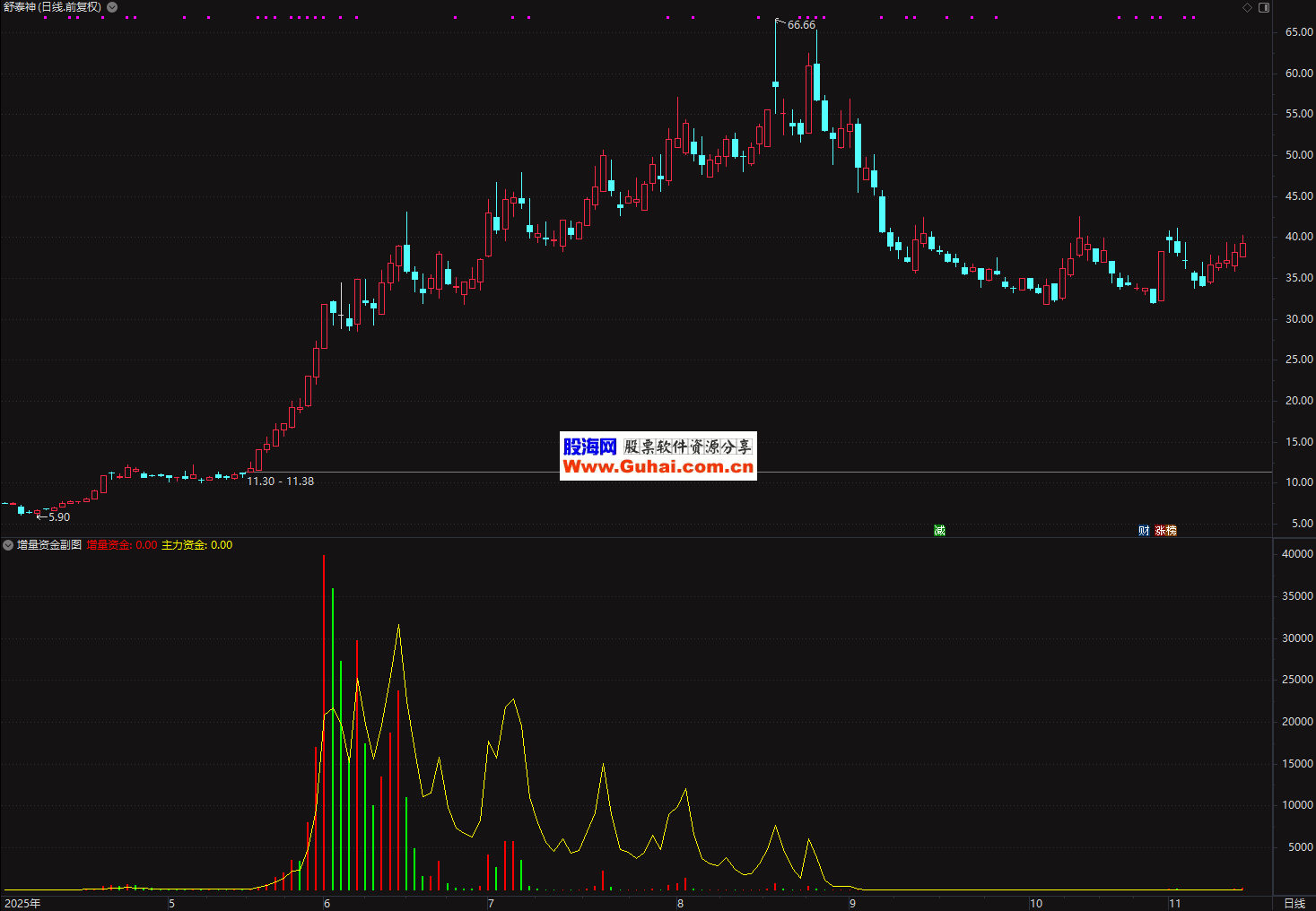The image size is (1316, 911).
Task: Click the 20000 indicator axis label
Action: (x=1297, y=722)
